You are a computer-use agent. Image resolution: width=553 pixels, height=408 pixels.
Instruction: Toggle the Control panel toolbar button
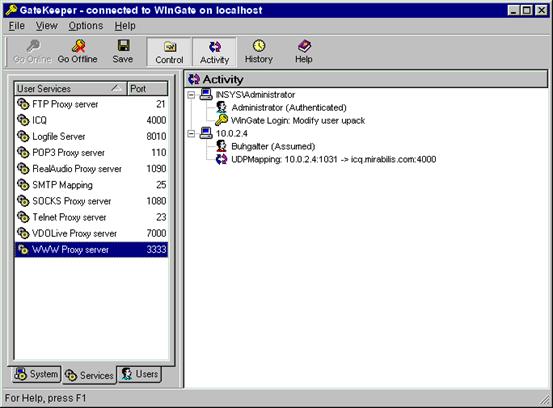169,52
